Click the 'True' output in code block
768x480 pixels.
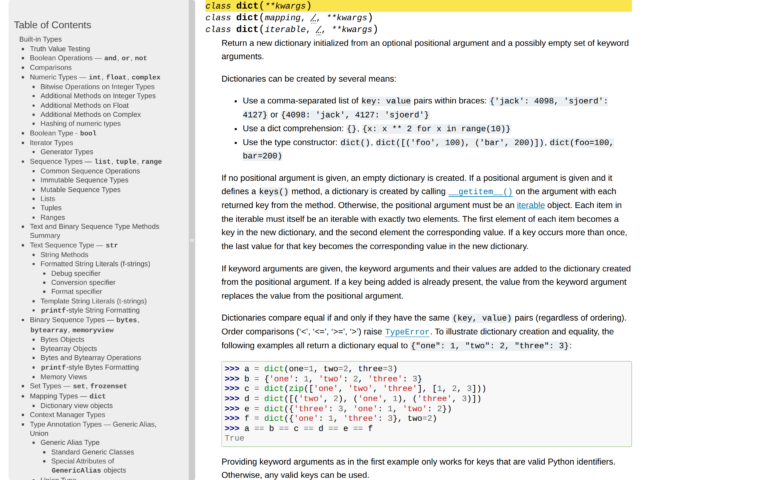(x=234, y=438)
